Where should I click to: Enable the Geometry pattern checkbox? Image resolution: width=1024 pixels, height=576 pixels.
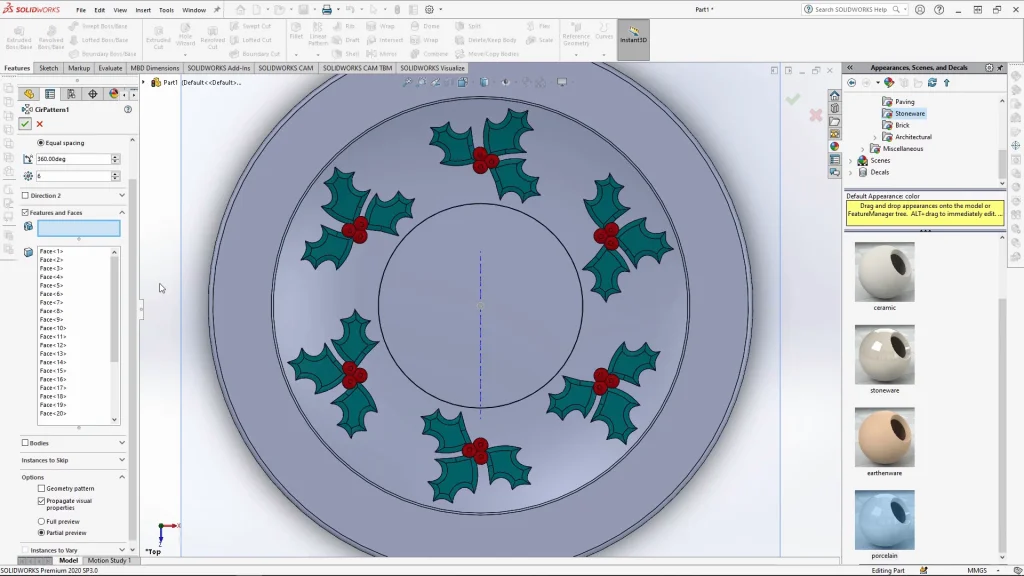point(41,489)
